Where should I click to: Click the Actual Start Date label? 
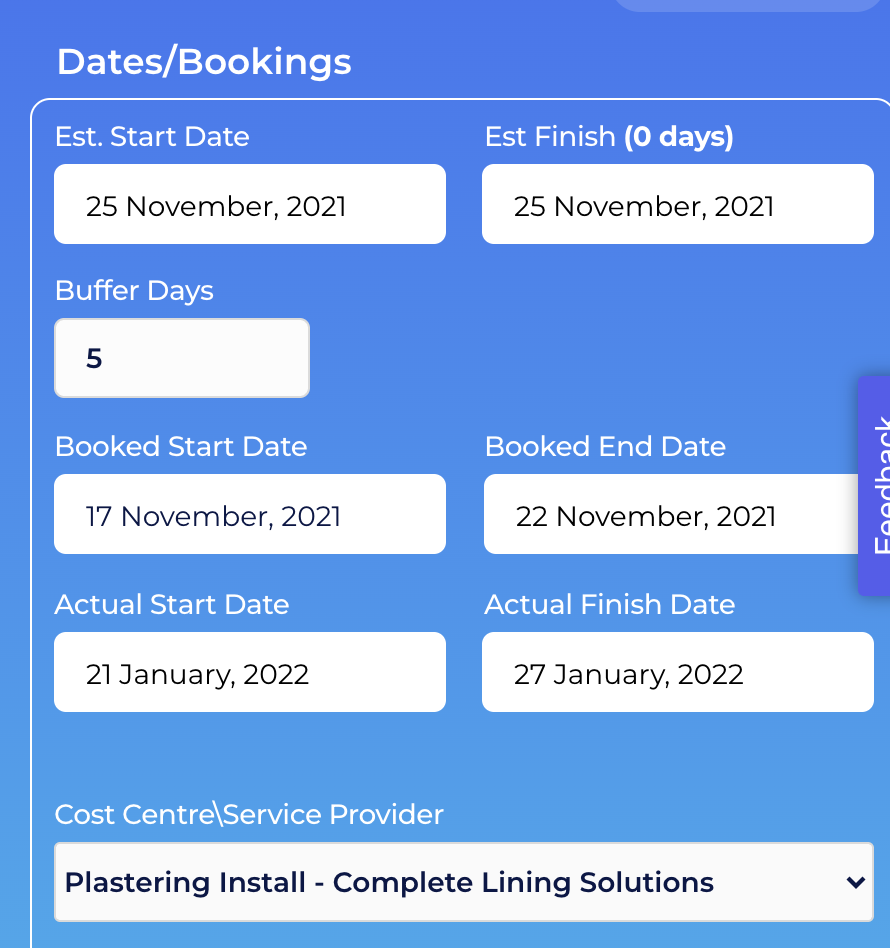(x=172, y=605)
